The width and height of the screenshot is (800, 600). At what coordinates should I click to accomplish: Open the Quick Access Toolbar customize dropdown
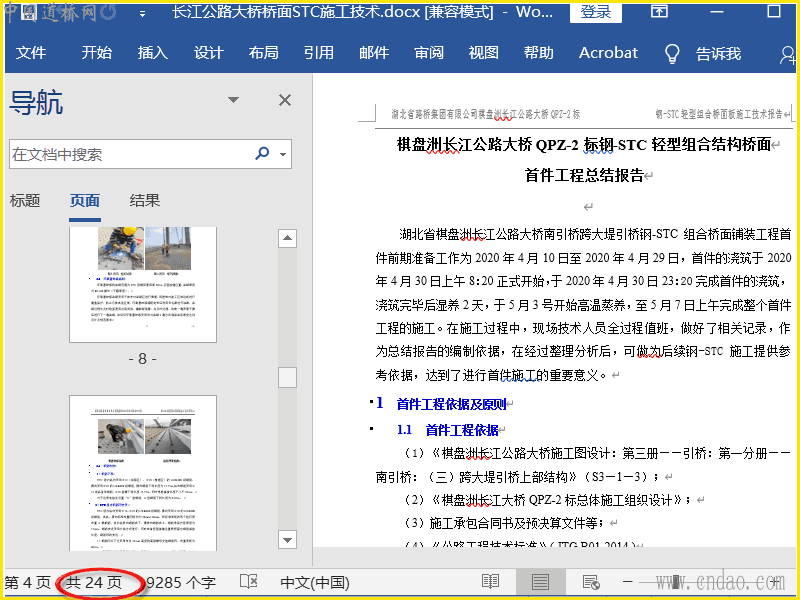141,14
